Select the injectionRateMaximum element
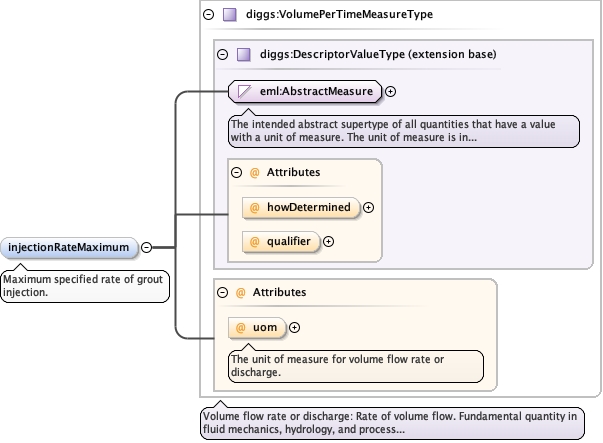This screenshot has width=603, height=443. [x=69, y=247]
